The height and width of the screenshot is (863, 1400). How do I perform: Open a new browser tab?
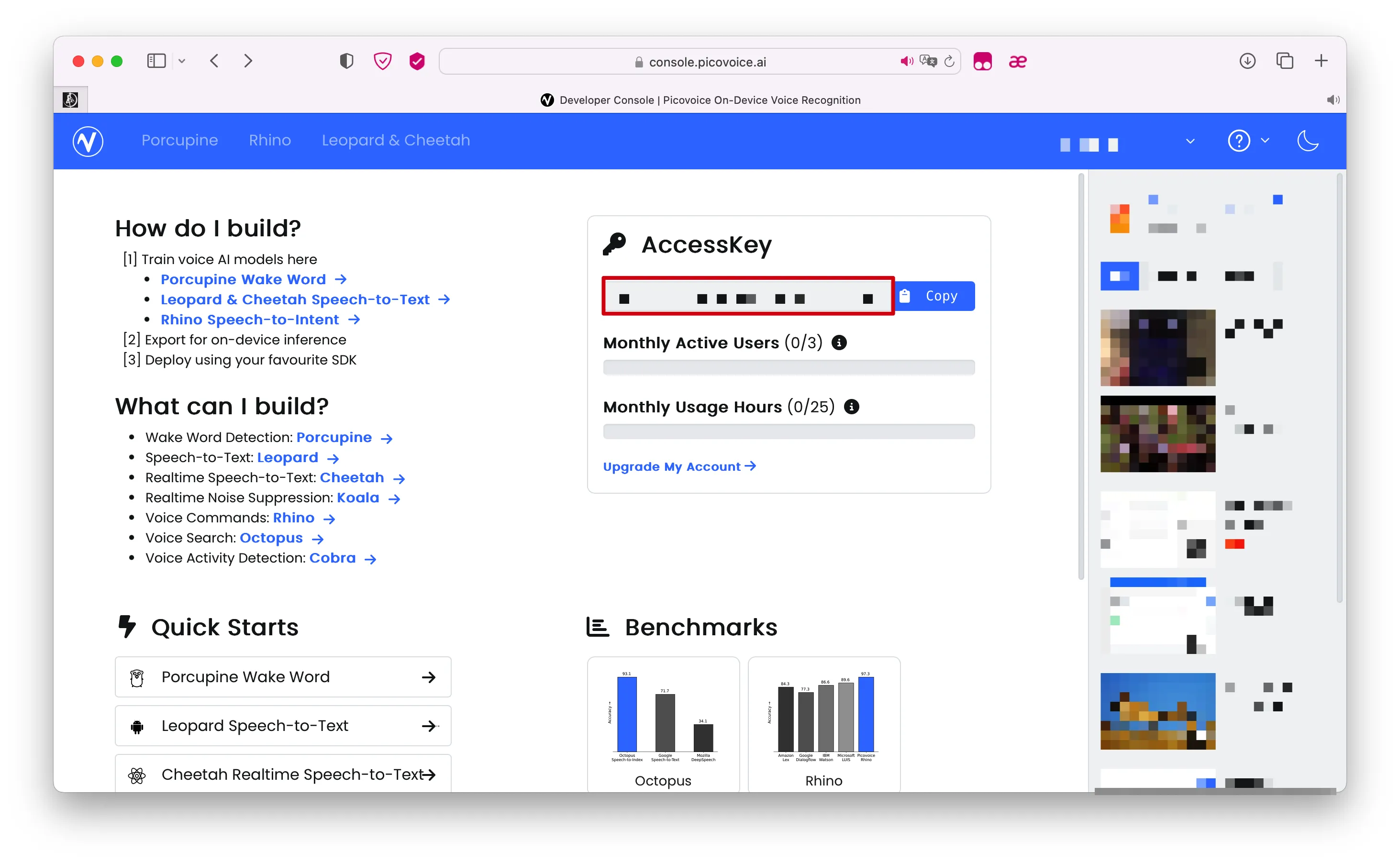tap(1321, 61)
